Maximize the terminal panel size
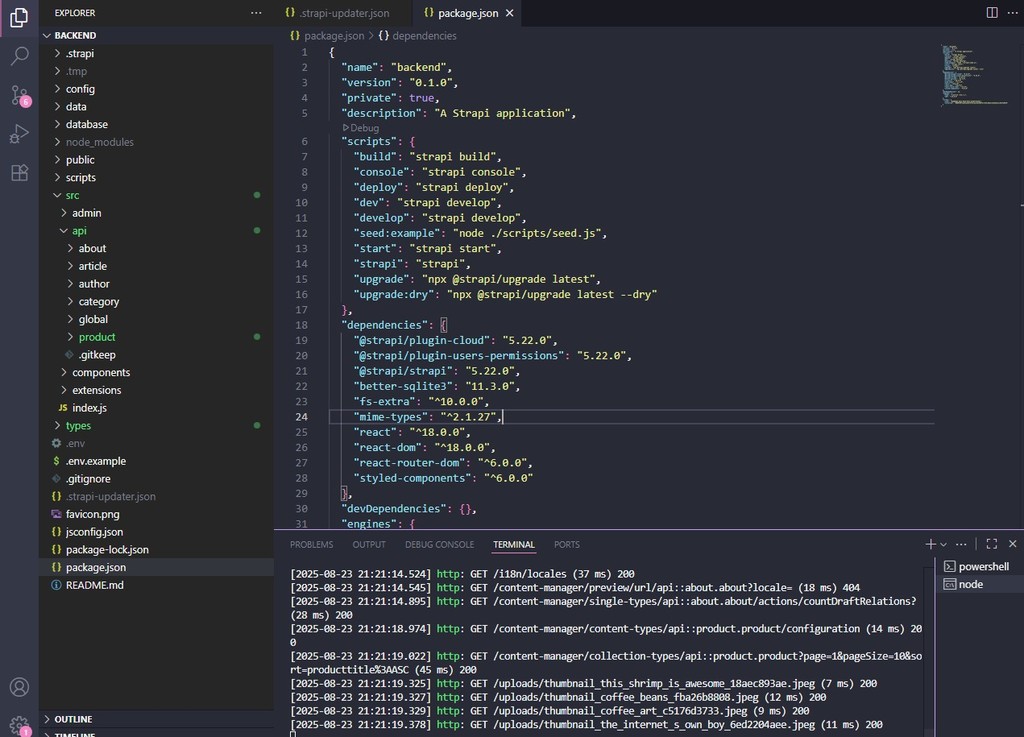Image resolution: width=1024 pixels, height=737 pixels. click(992, 544)
